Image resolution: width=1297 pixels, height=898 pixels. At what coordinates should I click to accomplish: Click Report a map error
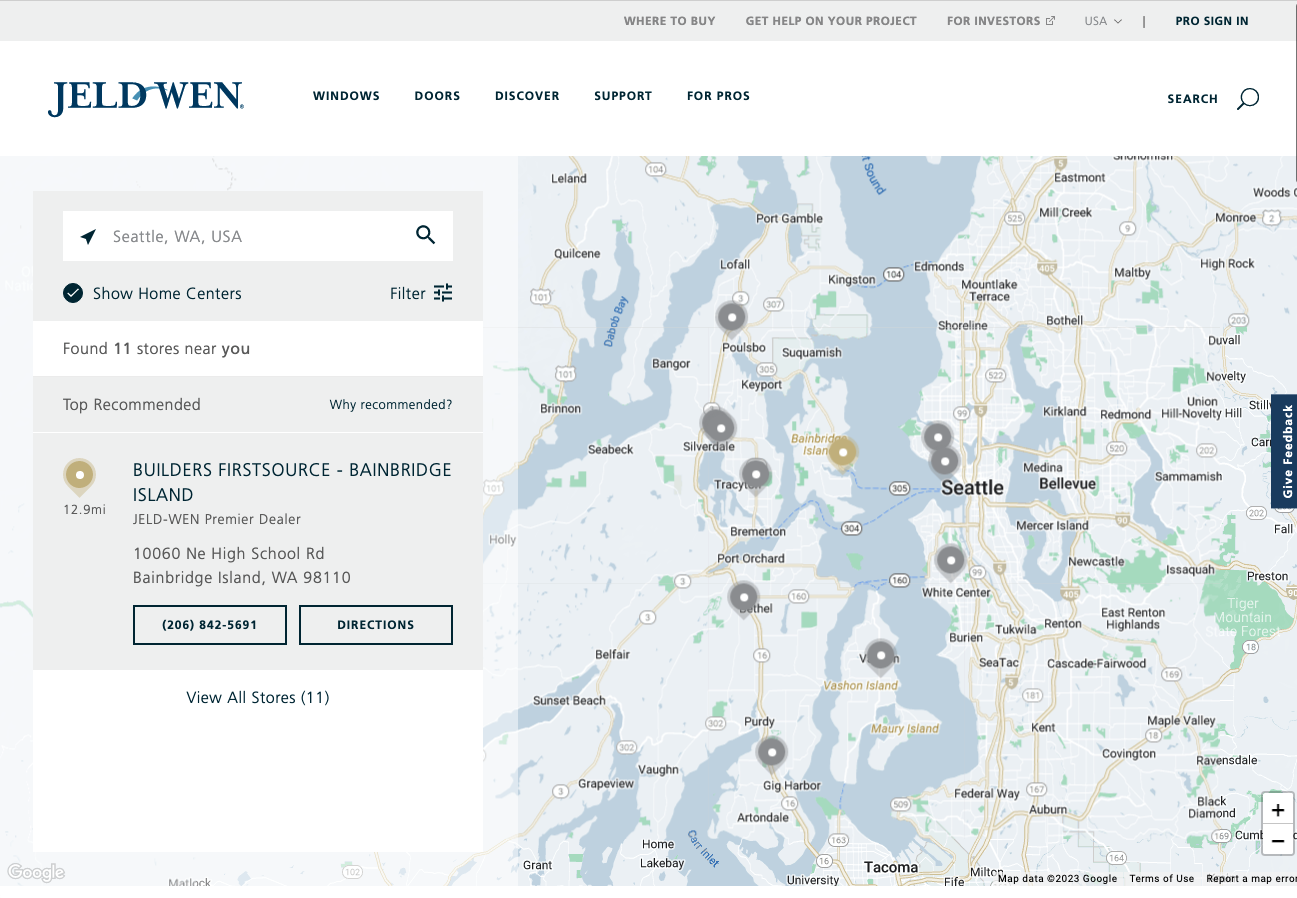1251,879
